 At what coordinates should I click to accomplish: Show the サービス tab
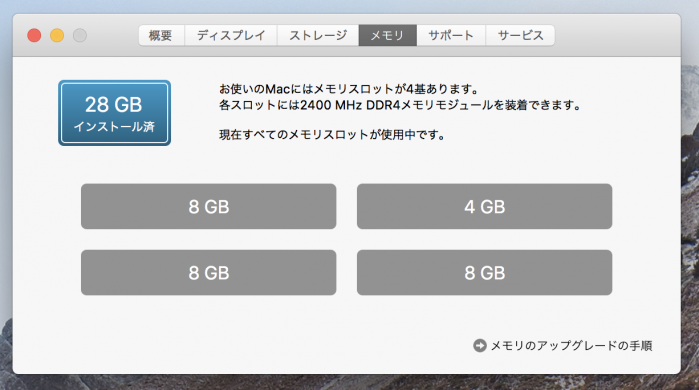click(x=520, y=35)
